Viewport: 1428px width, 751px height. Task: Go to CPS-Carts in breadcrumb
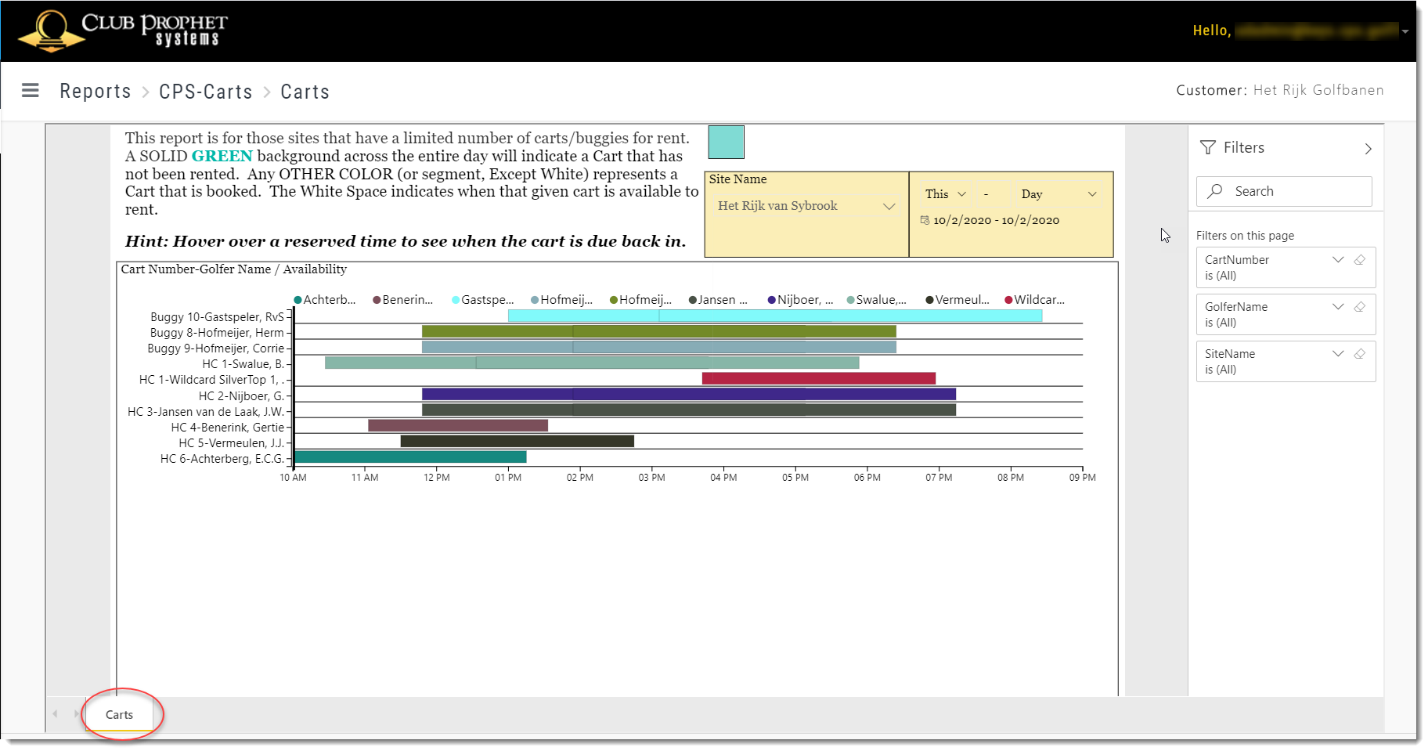pyautogui.click(x=206, y=91)
